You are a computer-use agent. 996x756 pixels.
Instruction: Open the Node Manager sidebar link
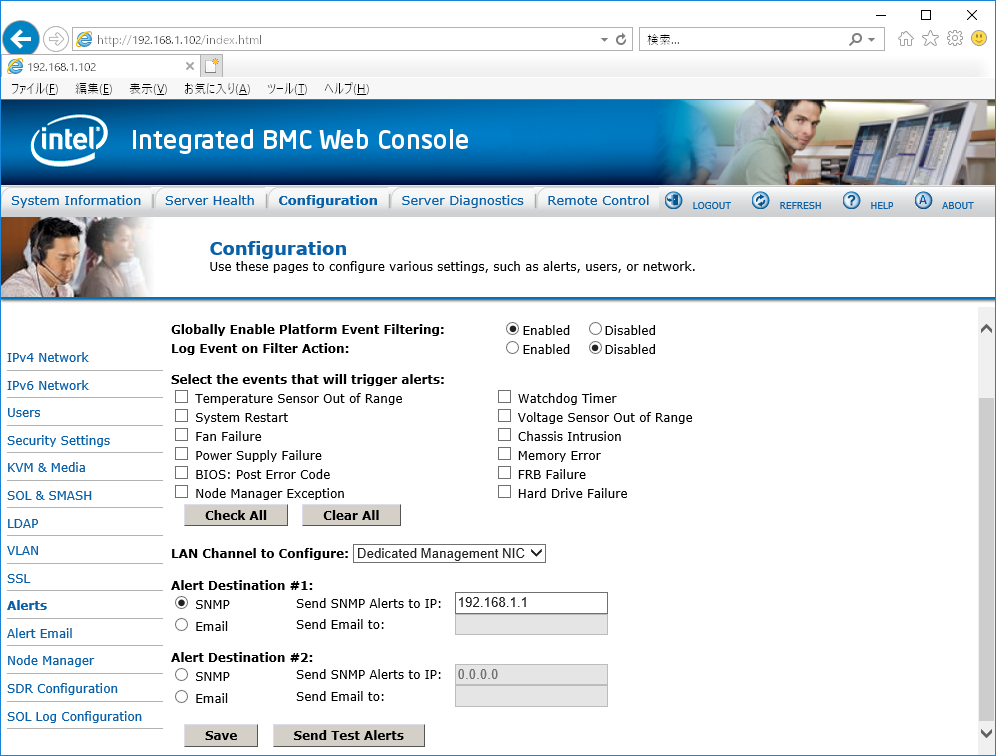click(x=51, y=661)
